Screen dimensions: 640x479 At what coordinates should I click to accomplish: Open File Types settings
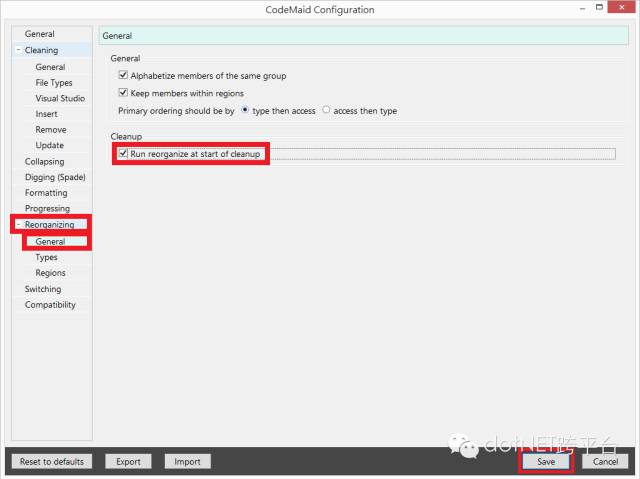click(x=54, y=83)
